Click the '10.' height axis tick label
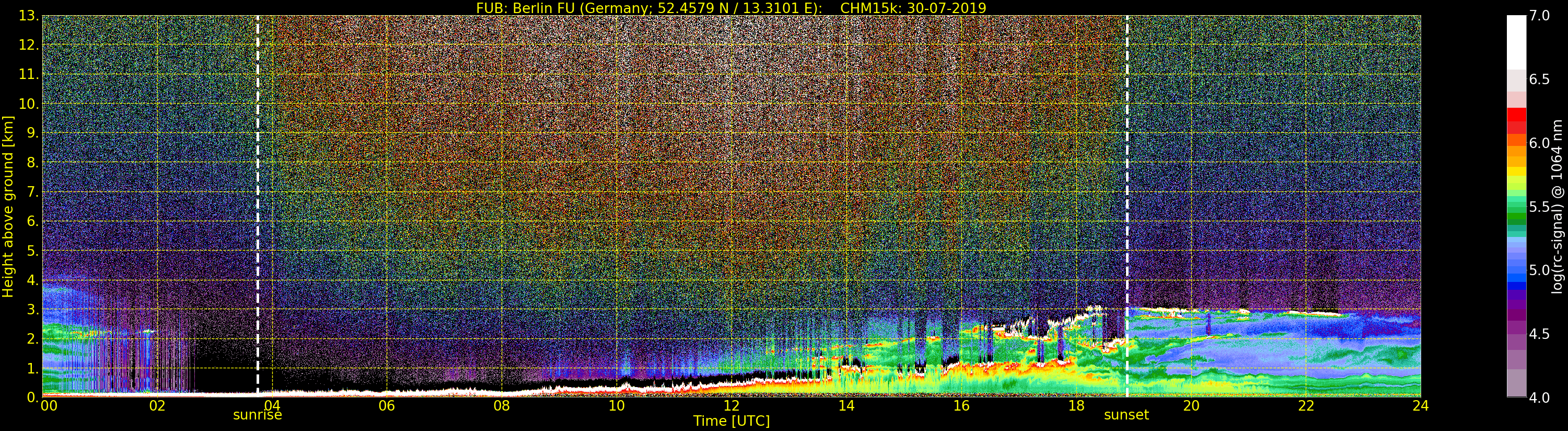 [29, 104]
